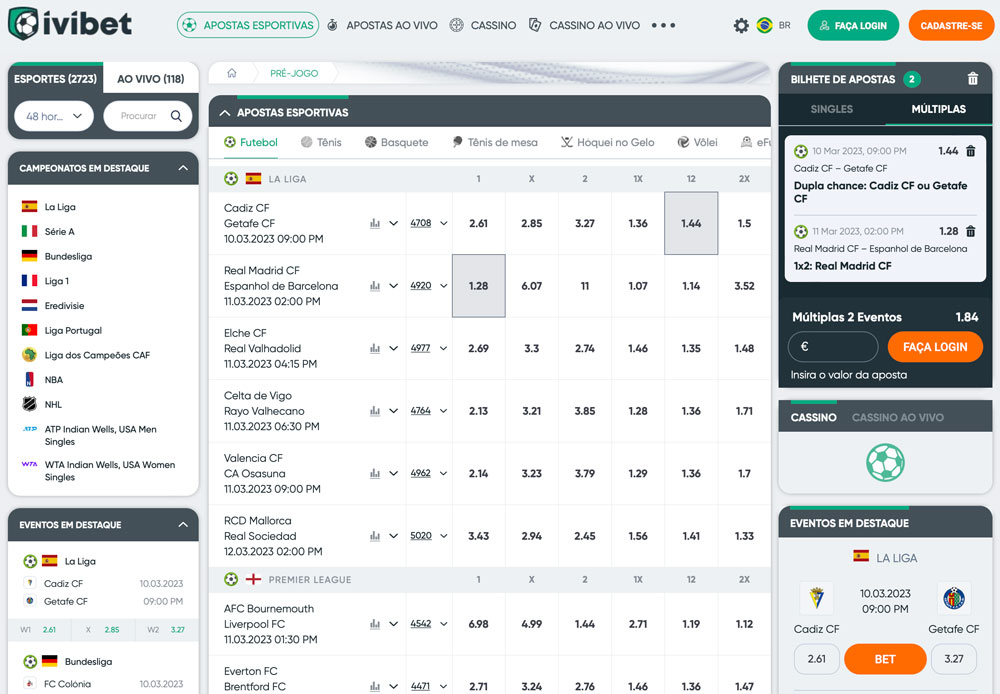Click the soccer ball icon in Cassino panel
The height and width of the screenshot is (694, 1000).
click(885, 462)
